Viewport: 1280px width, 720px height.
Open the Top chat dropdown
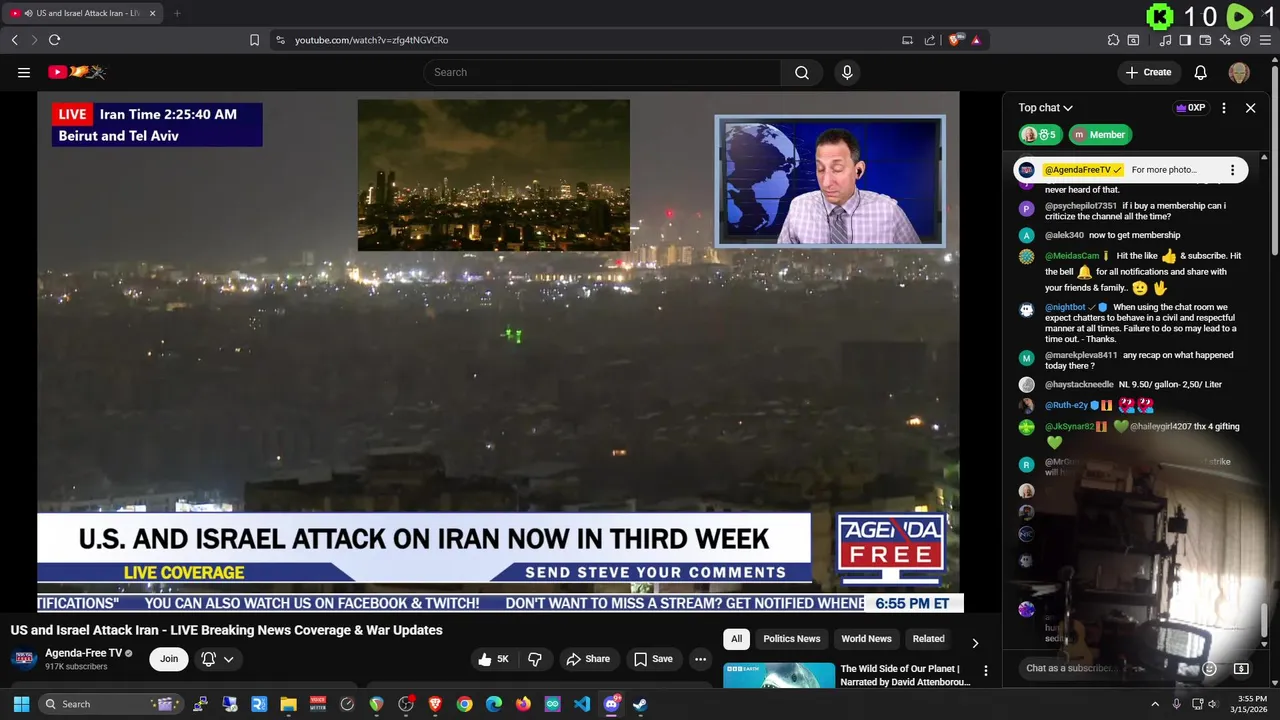pos(1046,108)
